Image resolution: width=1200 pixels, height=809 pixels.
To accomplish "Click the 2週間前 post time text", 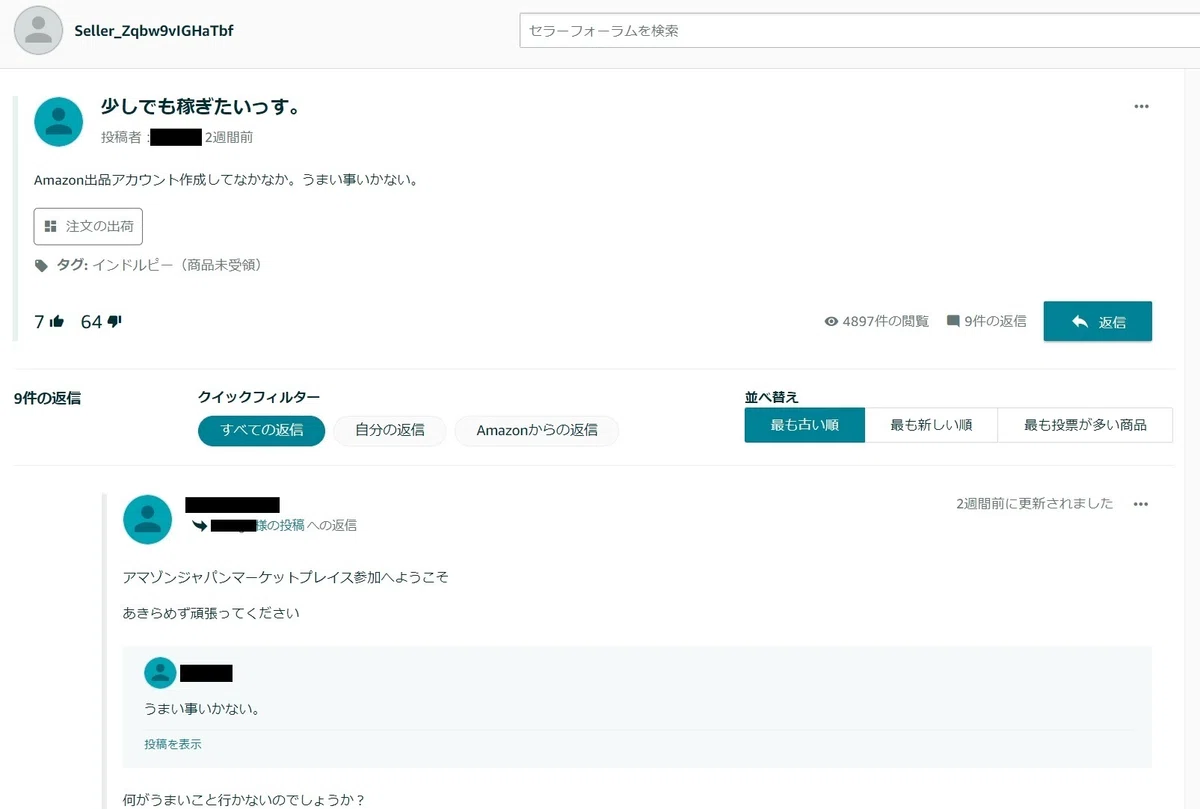I will click(229, 137).
